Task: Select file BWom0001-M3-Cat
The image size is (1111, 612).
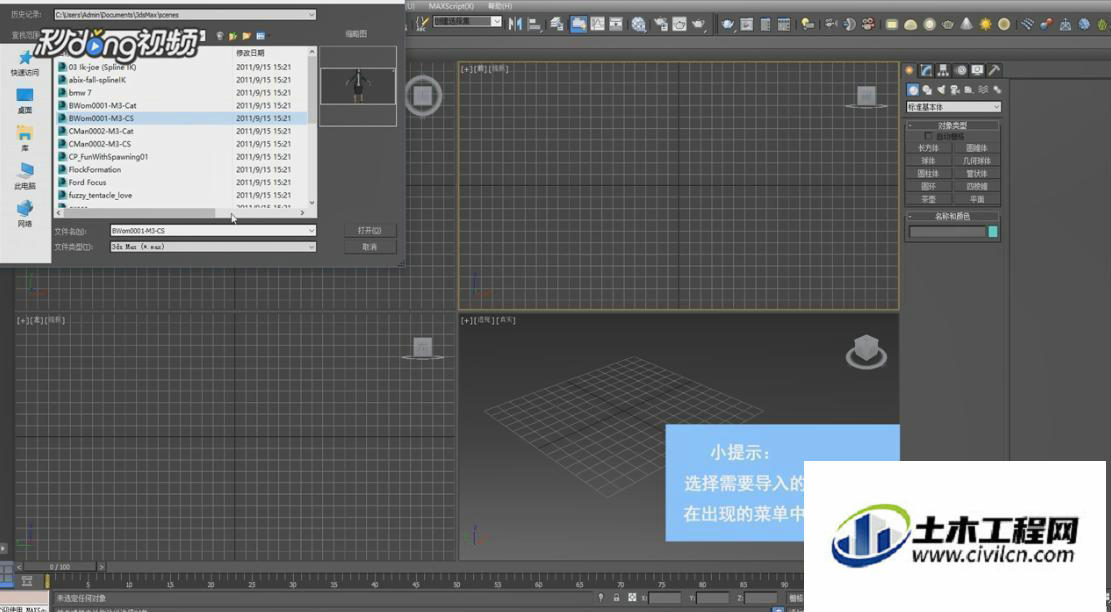Action: 98,106
